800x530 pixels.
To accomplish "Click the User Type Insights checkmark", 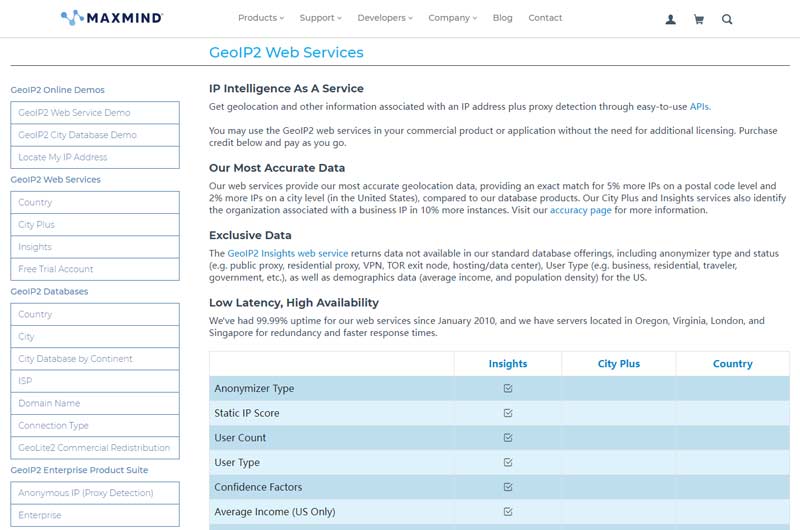I will (x=508, y=462).
